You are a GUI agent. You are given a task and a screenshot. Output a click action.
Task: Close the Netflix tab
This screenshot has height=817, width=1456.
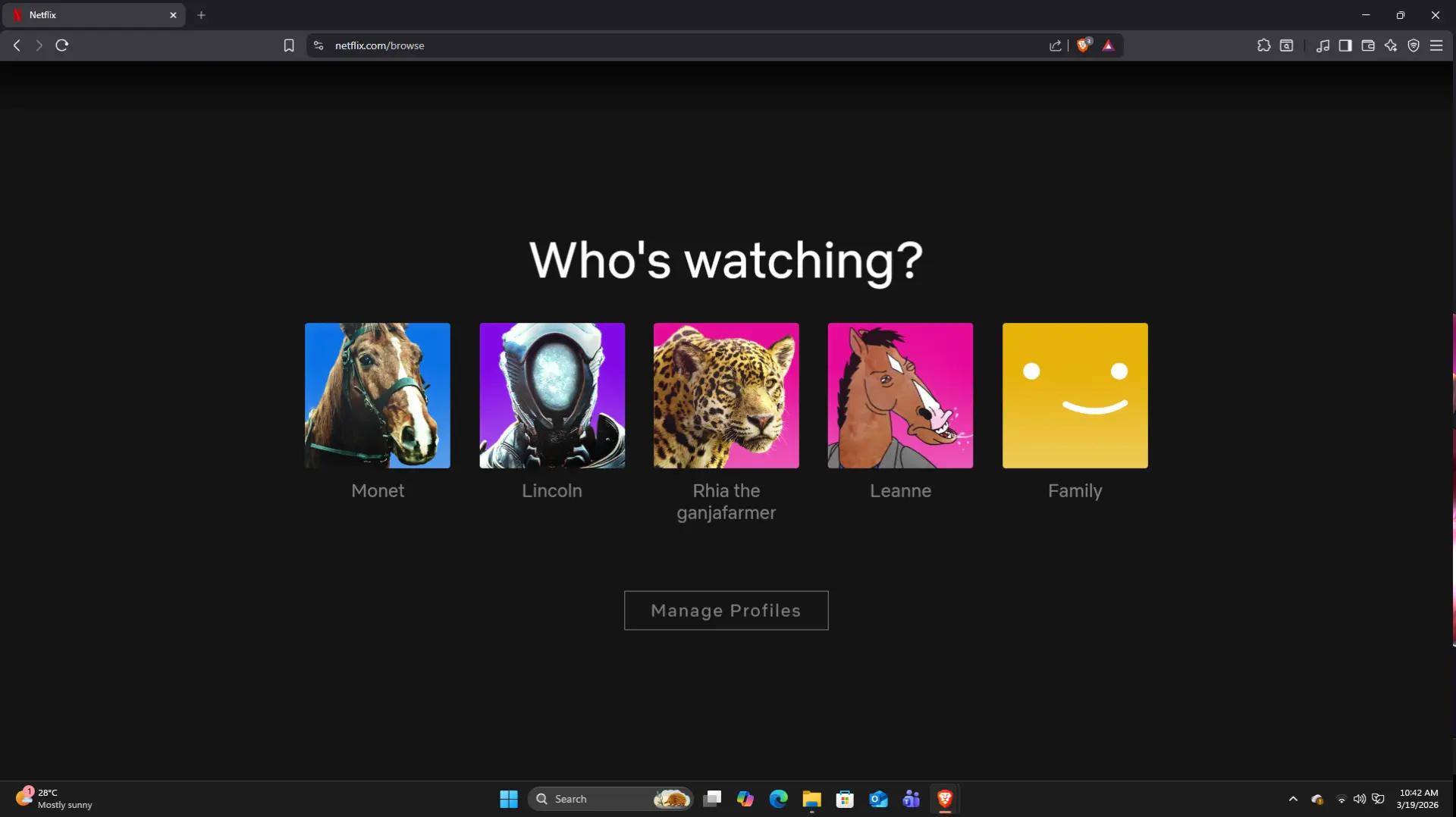(173, 15)
